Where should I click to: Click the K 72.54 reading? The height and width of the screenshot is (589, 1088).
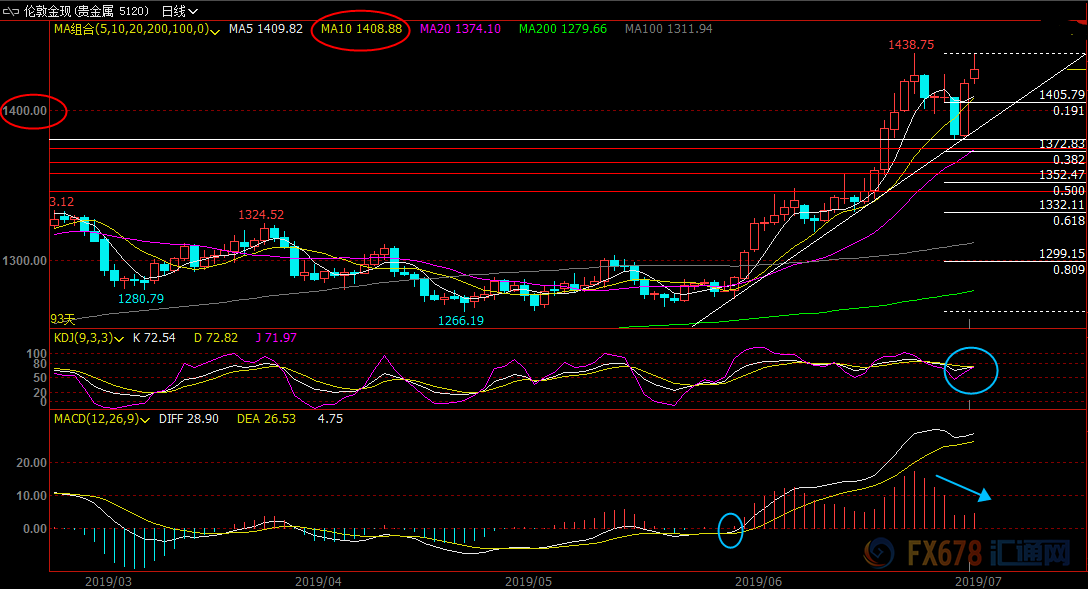click(x=154, y=338)
